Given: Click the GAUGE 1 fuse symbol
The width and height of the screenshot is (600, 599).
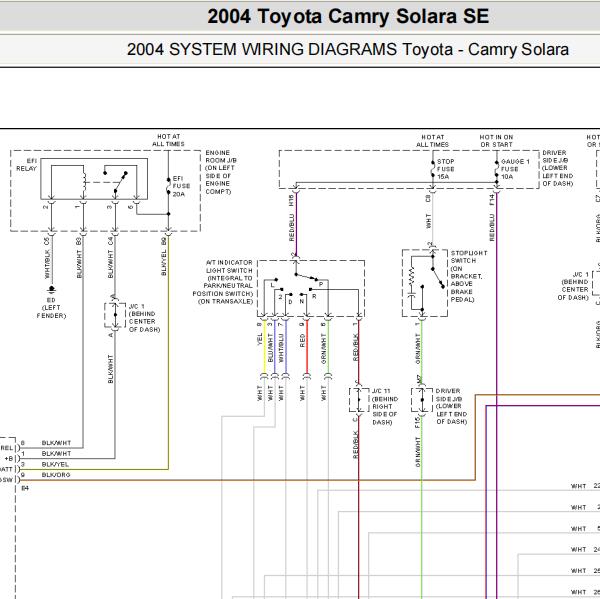Looking at the screenshot, I should tap(496, 169).
